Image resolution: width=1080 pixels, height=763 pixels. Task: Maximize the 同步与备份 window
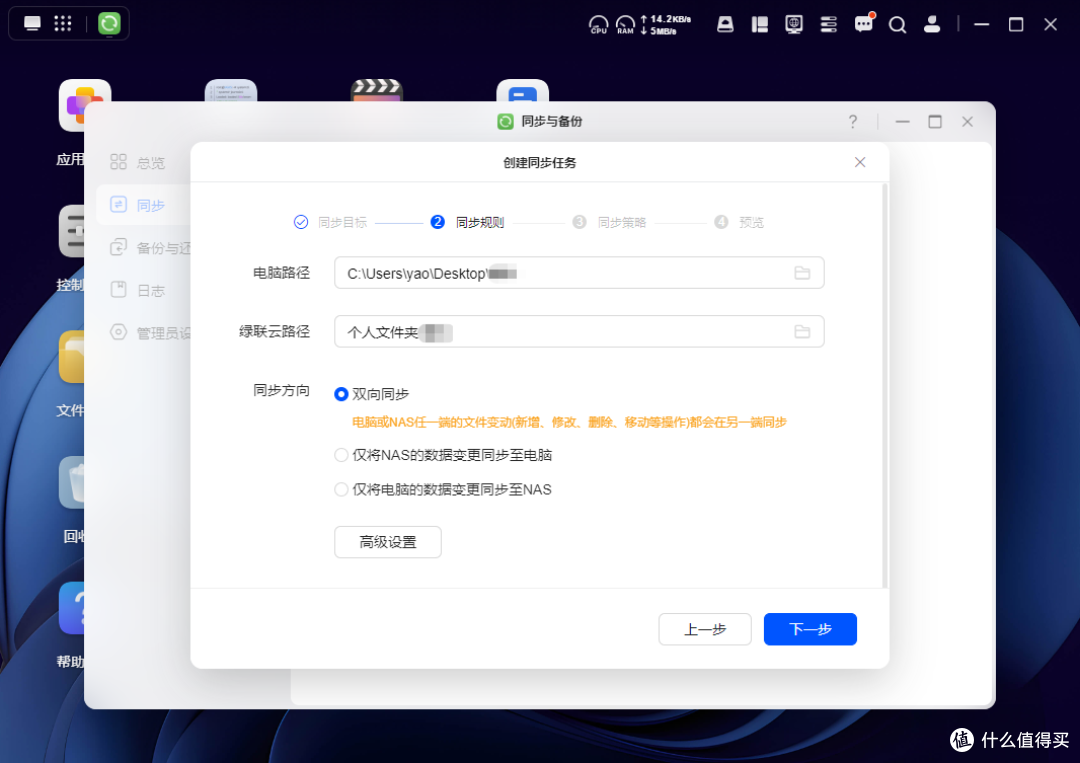[x=935, y=122]
